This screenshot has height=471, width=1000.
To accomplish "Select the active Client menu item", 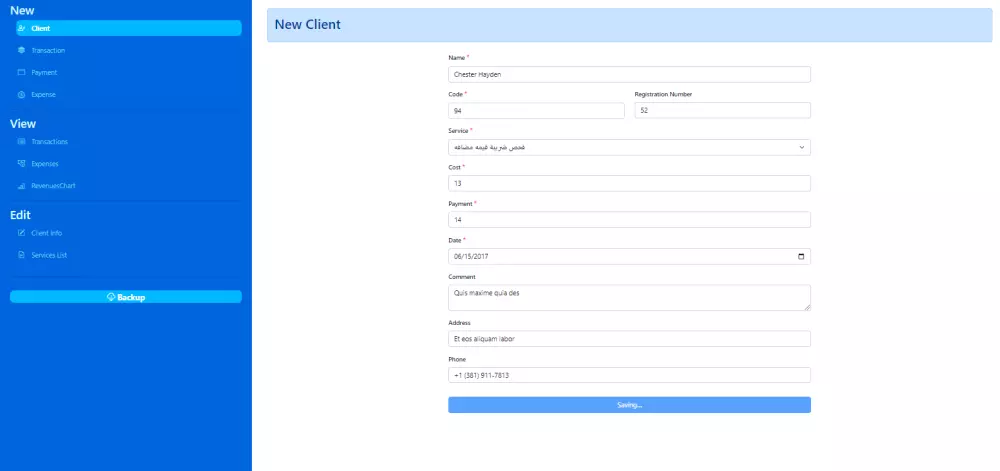I will (129, 28).
